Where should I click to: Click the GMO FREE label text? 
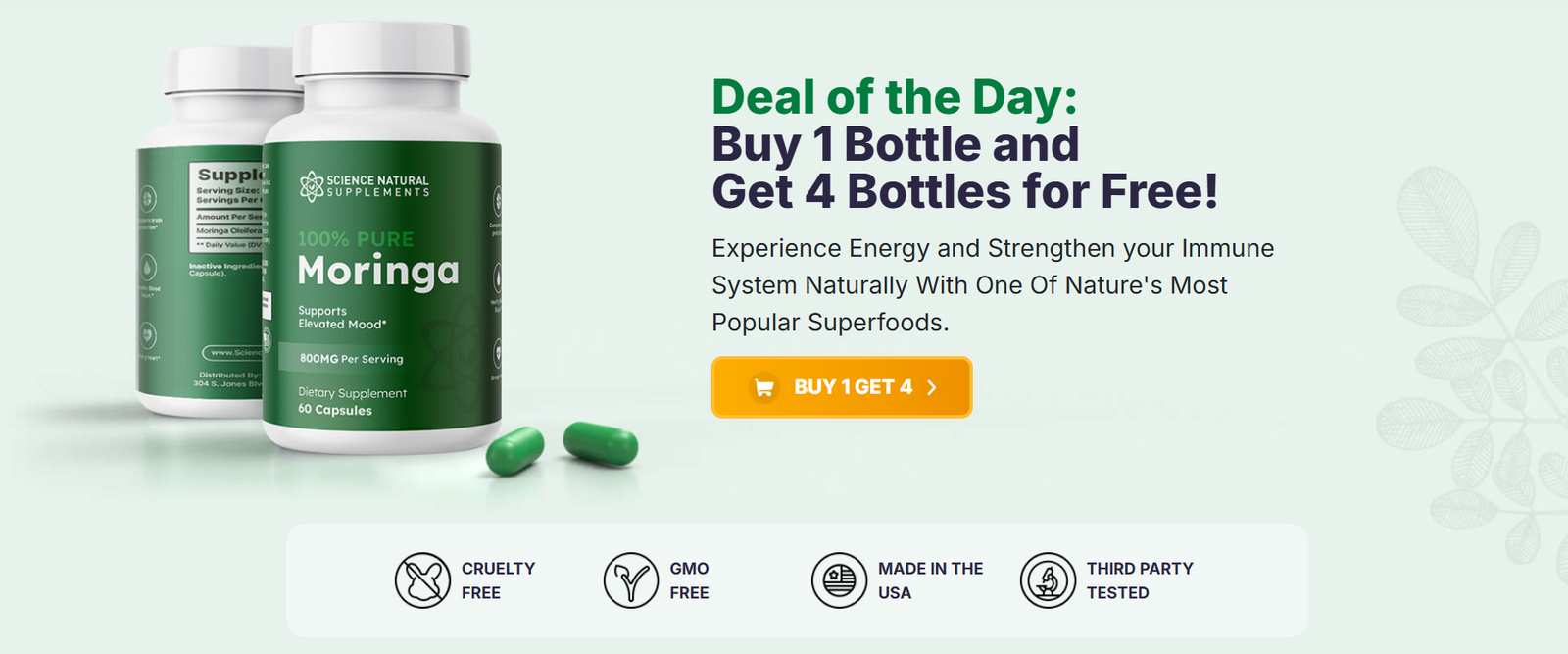point(689,580)
